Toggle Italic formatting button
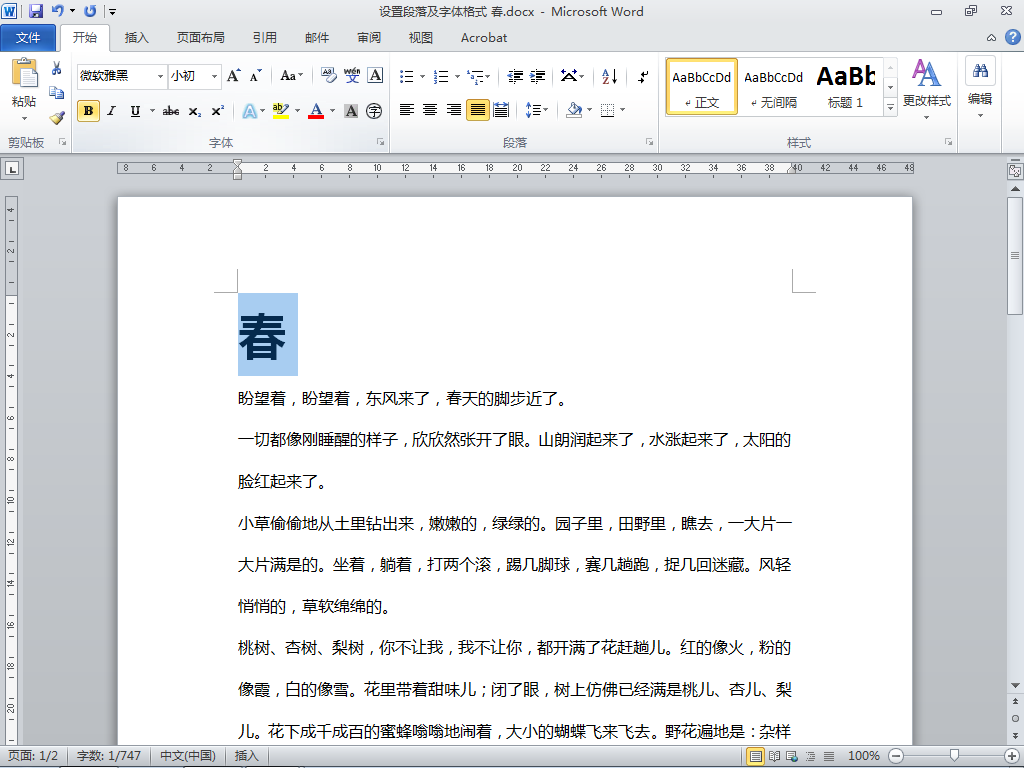Image resolution: width=1024 pixels, height=768 pixels. coord(112,111)
